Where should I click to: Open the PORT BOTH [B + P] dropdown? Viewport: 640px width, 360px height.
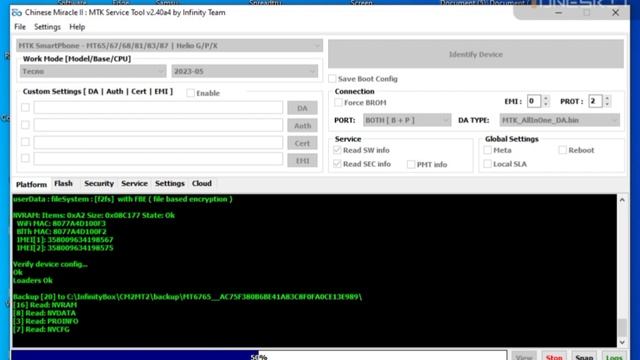tap(407, 120)
